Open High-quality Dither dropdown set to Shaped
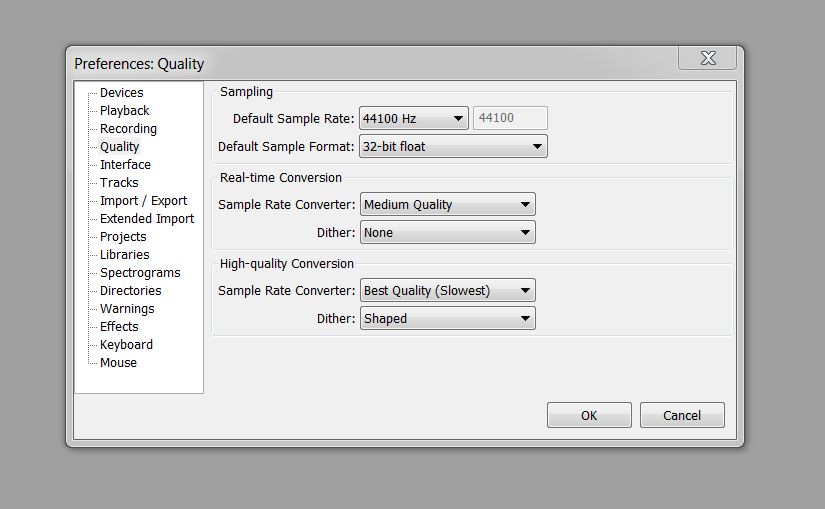Screen dimensions: 825x509 tap(448, 318)
